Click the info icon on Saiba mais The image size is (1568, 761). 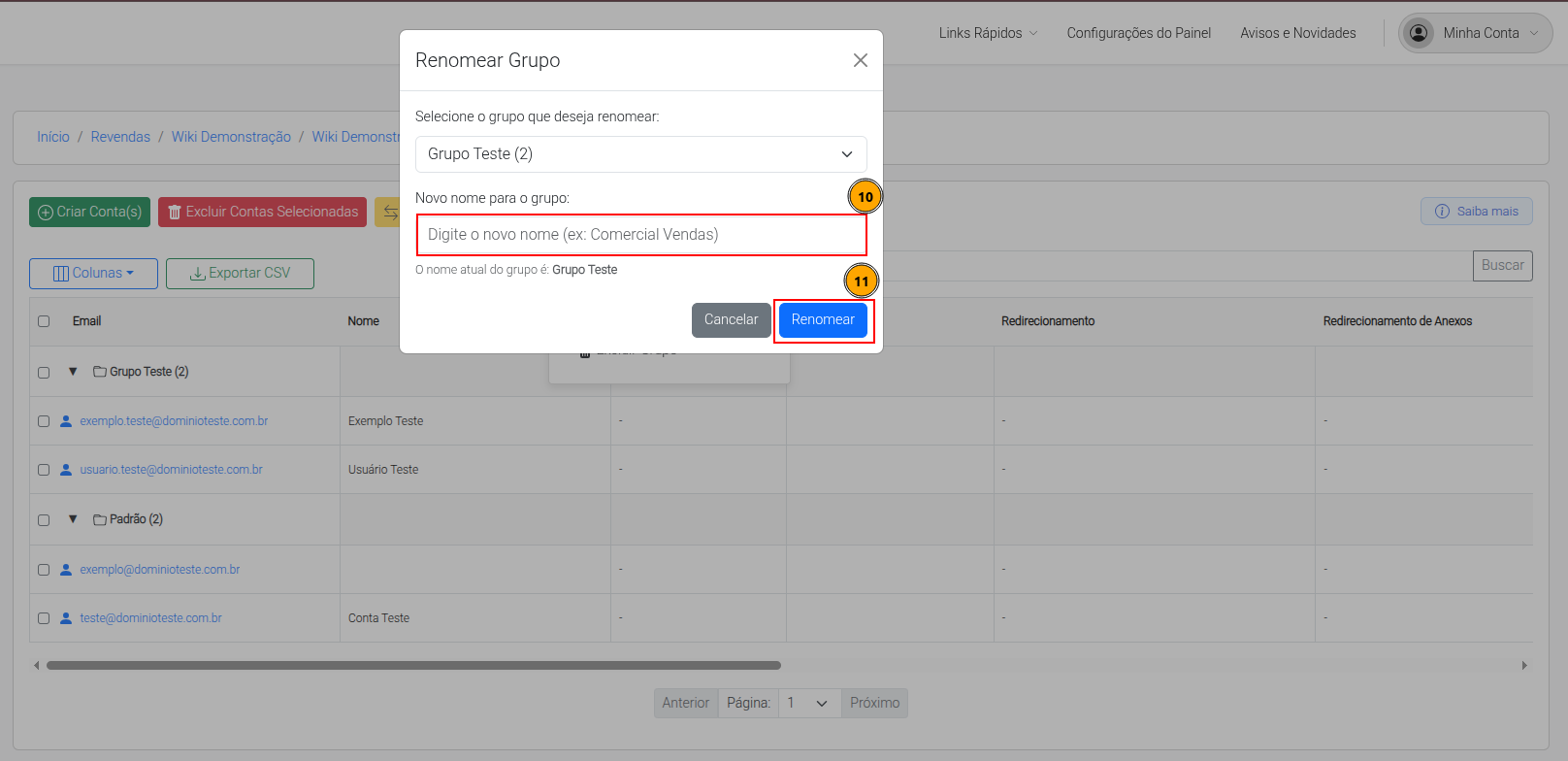pos(1442,212)
